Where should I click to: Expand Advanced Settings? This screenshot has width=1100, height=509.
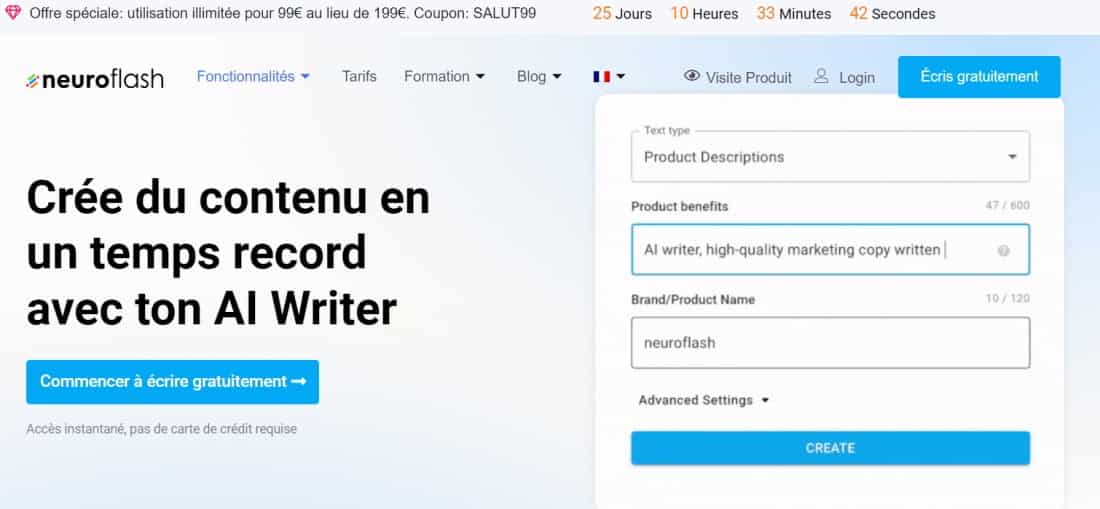click(704, 400)
